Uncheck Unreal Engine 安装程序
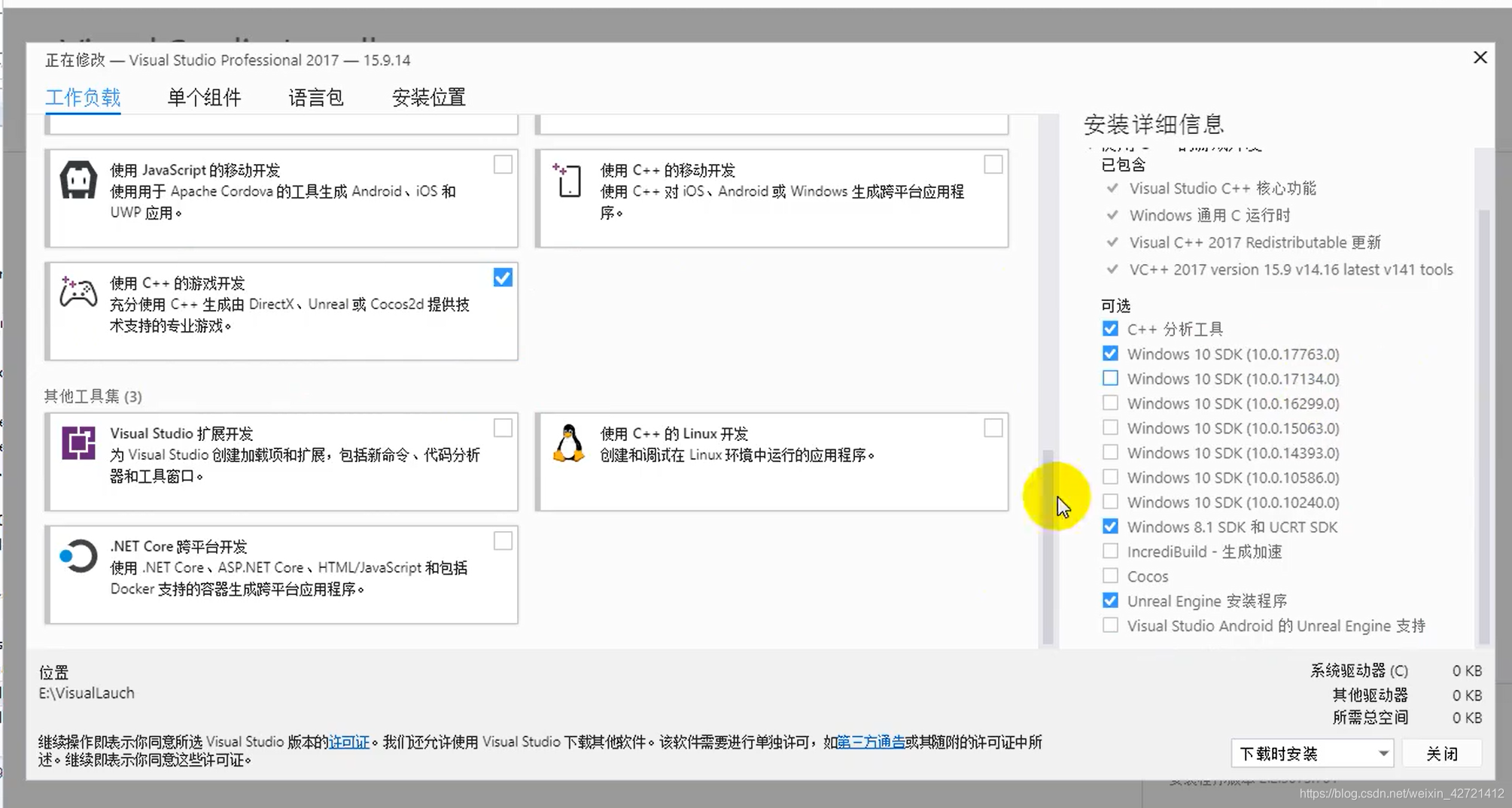Screen dimensions: 1512x808 click(1110, 600)
